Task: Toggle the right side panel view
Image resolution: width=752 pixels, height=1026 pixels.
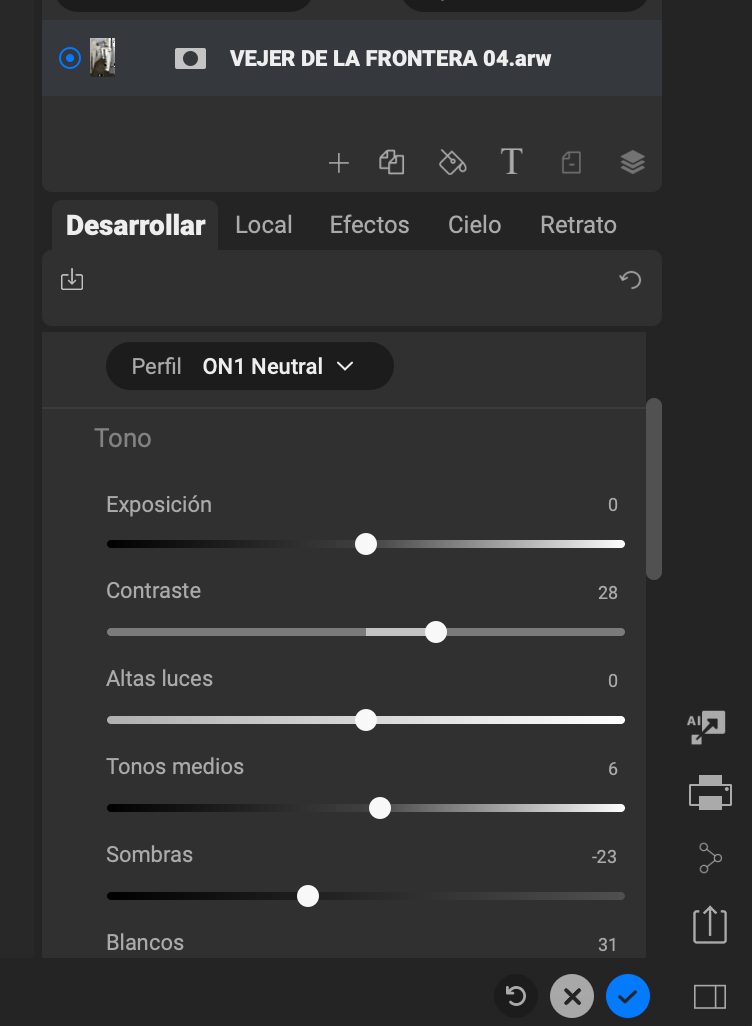Action: (710, 996)
